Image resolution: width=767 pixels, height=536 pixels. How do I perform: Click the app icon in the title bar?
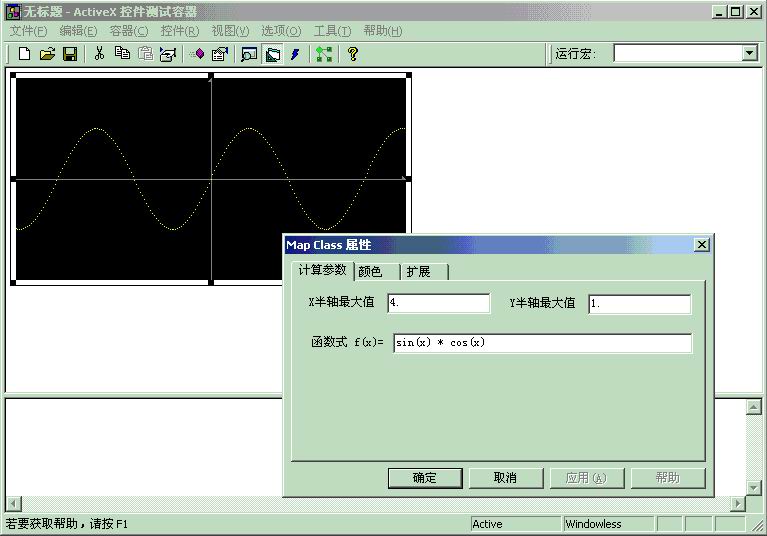(x=13, y=12)
